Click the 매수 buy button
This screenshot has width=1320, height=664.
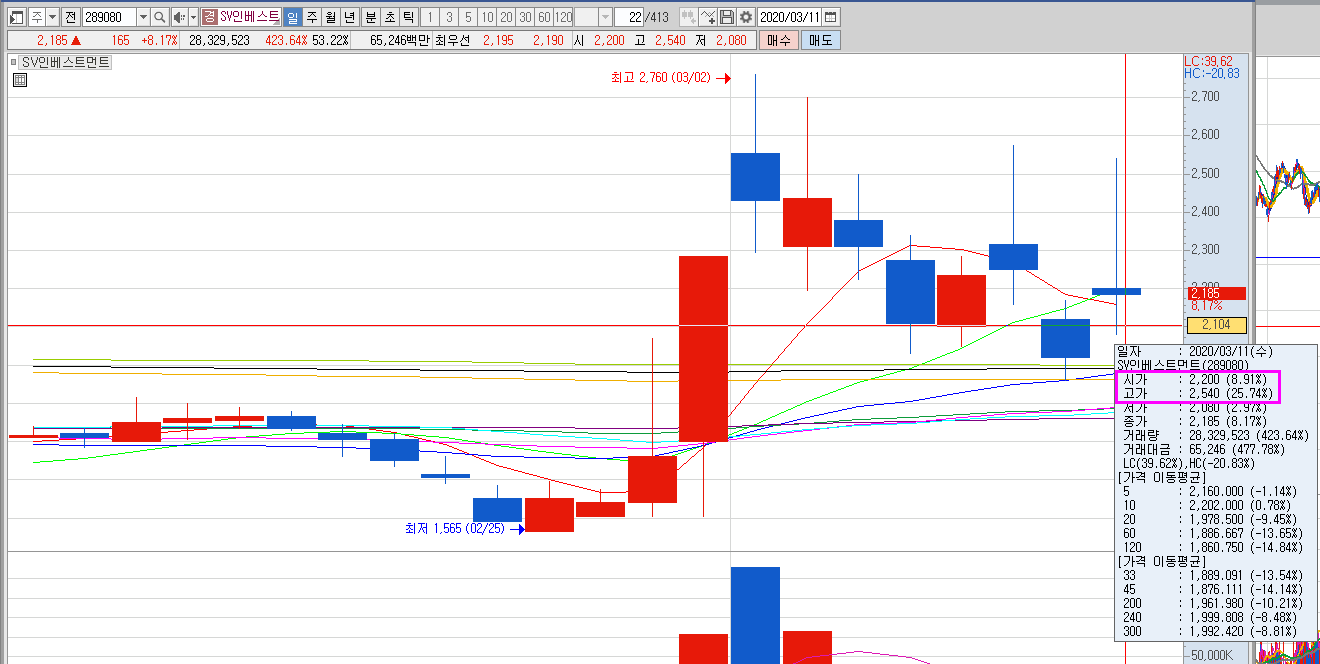(778, 40)
